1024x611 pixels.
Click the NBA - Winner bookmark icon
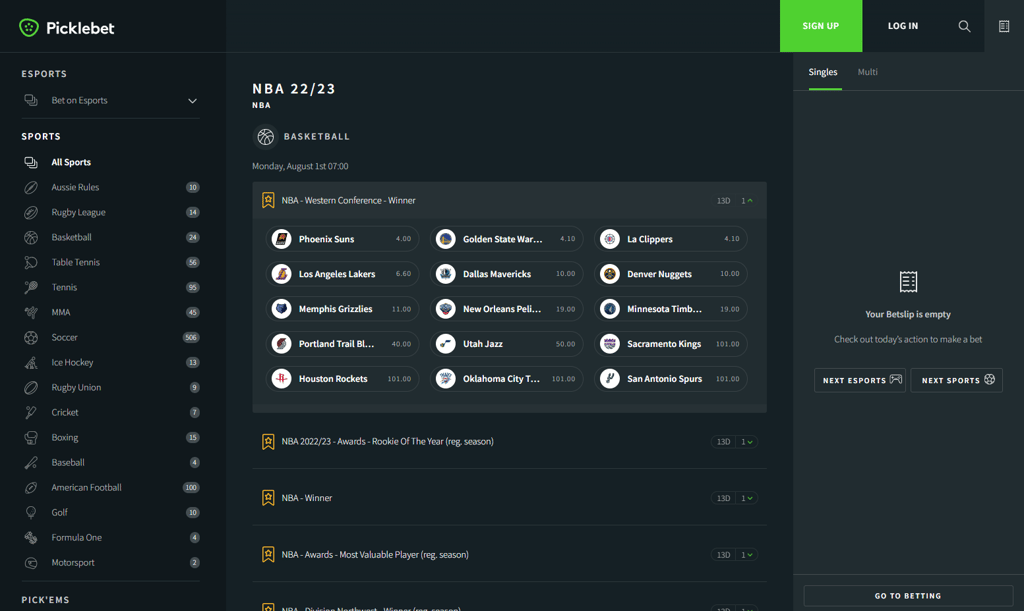click(x=268, y=498)
